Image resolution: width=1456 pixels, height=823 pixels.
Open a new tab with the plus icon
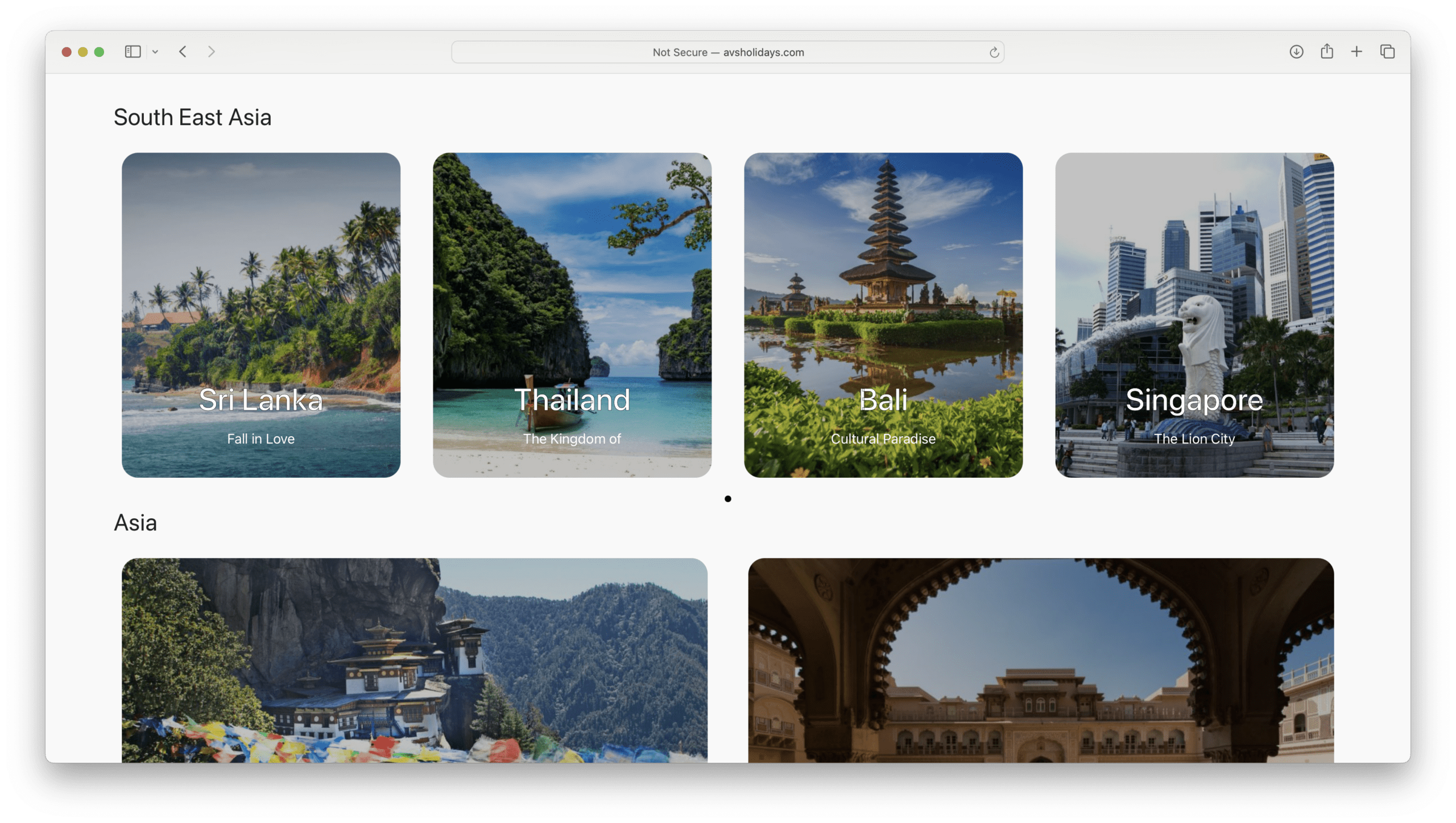[x=1357, y=52]
